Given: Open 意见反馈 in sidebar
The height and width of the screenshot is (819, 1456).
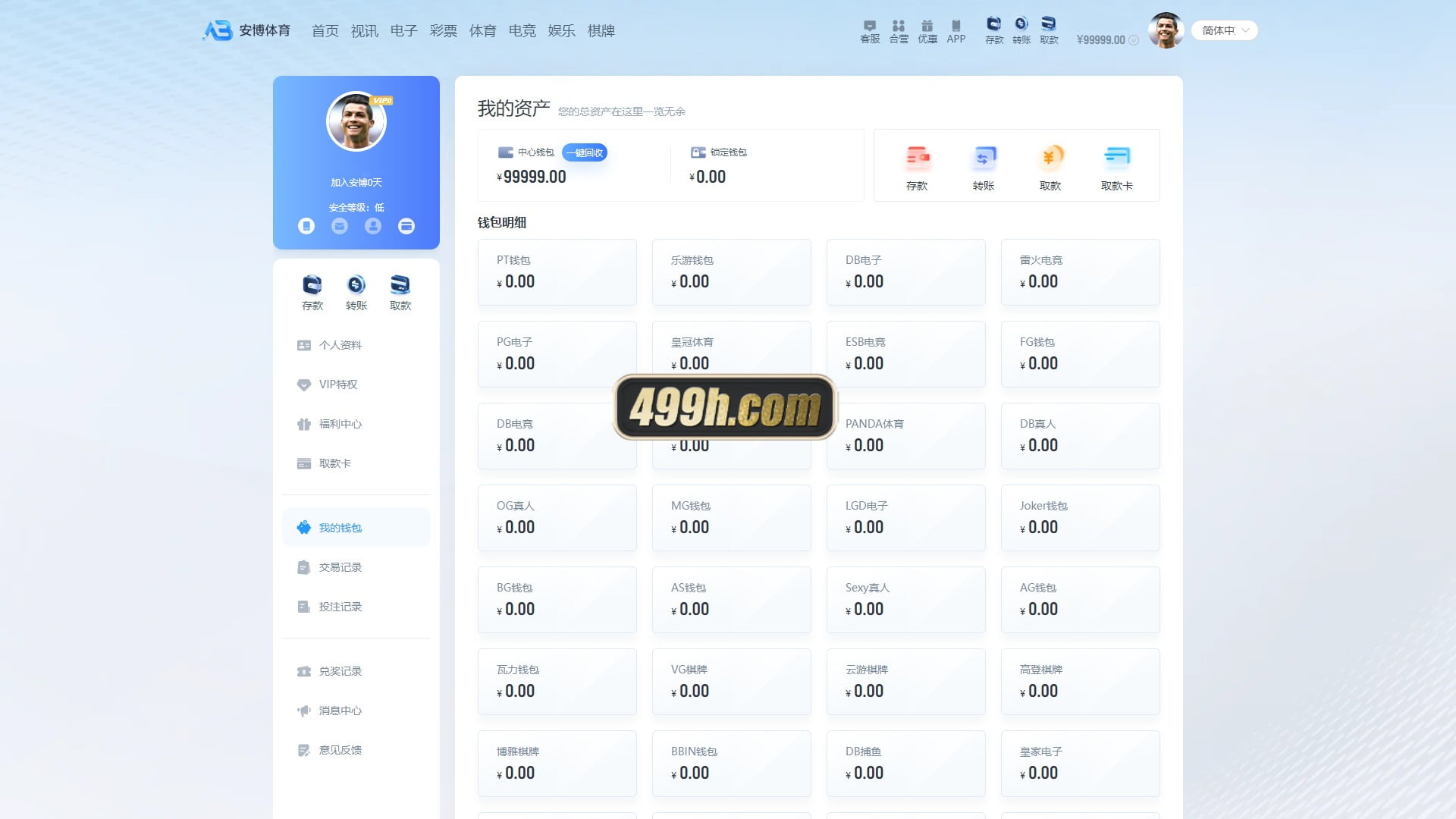Looking at the screenshot, I should pyautogui.click(x=356, y=750).
